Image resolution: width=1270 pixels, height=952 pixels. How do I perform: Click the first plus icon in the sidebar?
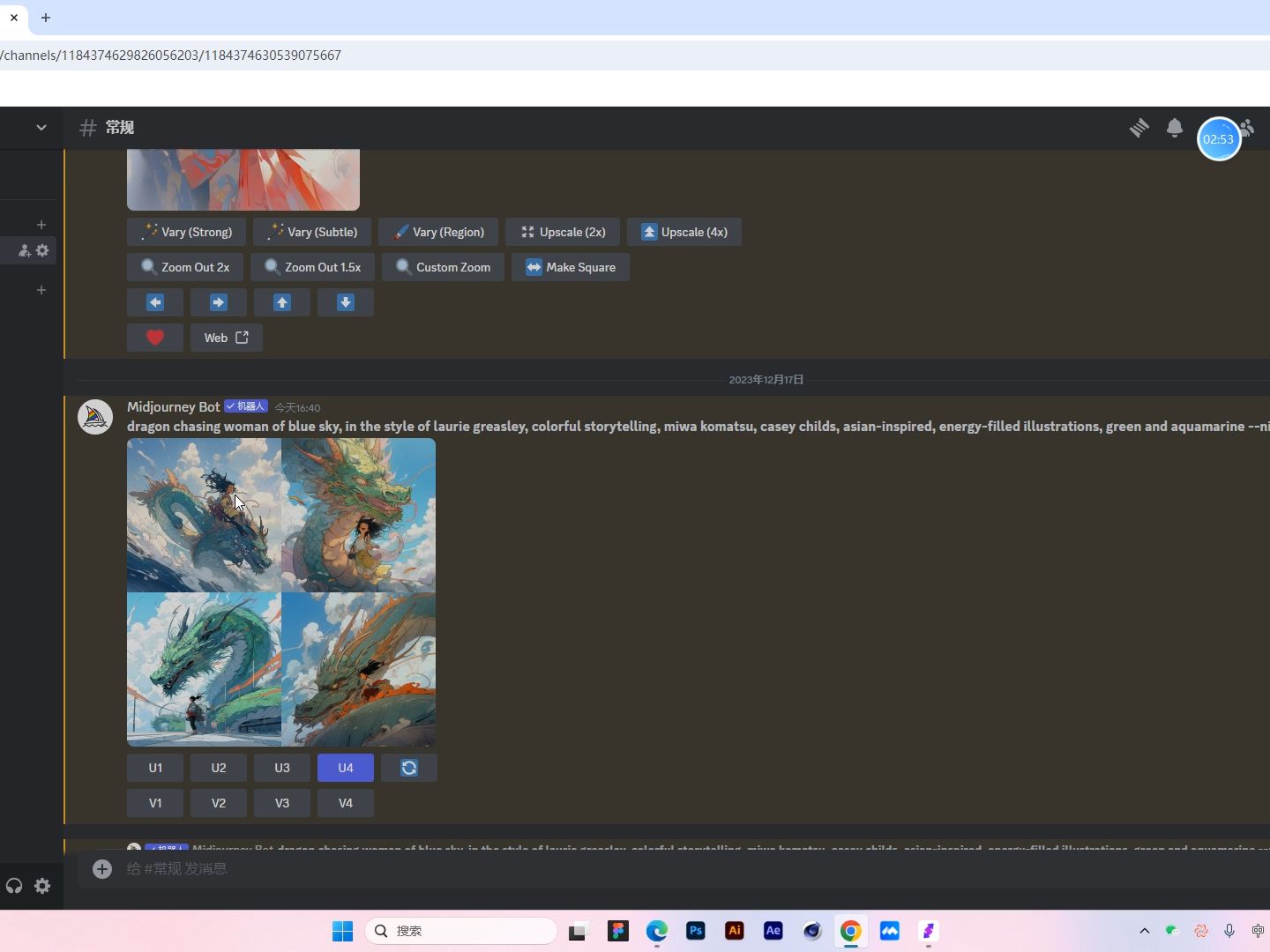click(41, 225)
